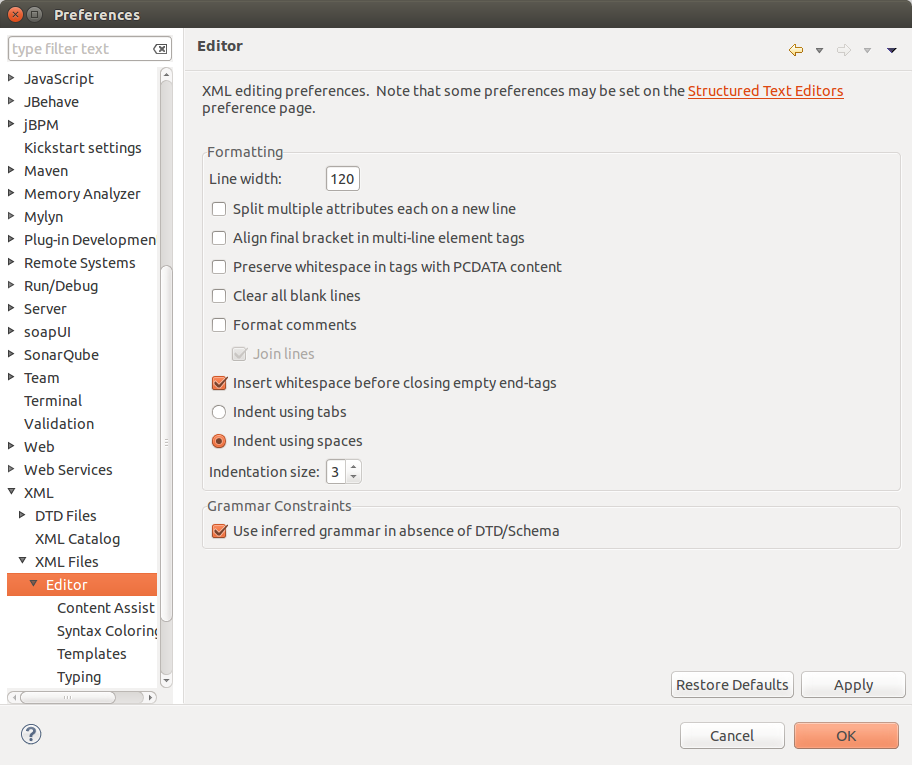The image size is (912, 765).
Task: Click the back navigation arrow icon
Action: [x=796, y=50]
